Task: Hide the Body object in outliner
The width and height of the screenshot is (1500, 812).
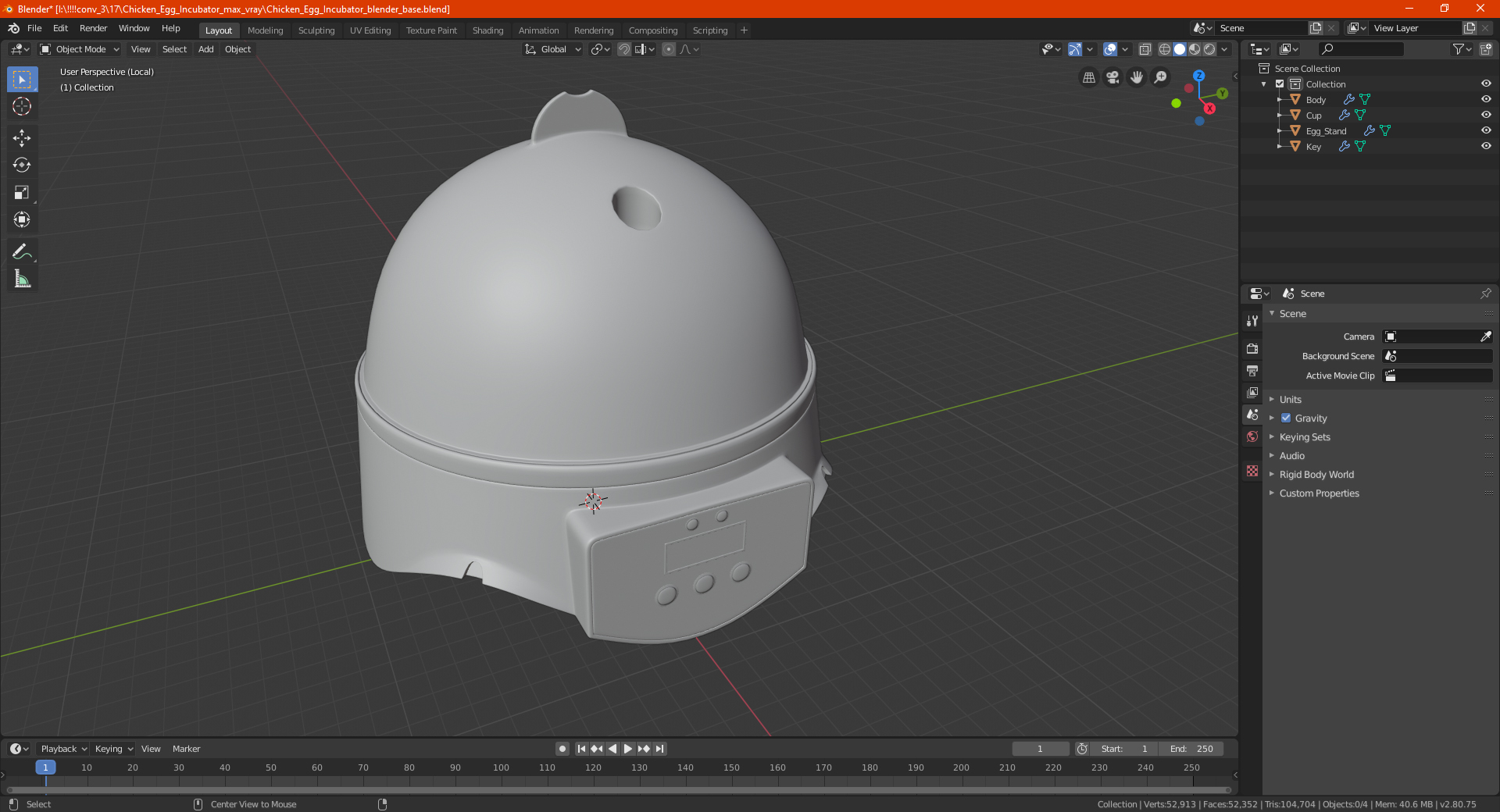Action: (1486, 99)
